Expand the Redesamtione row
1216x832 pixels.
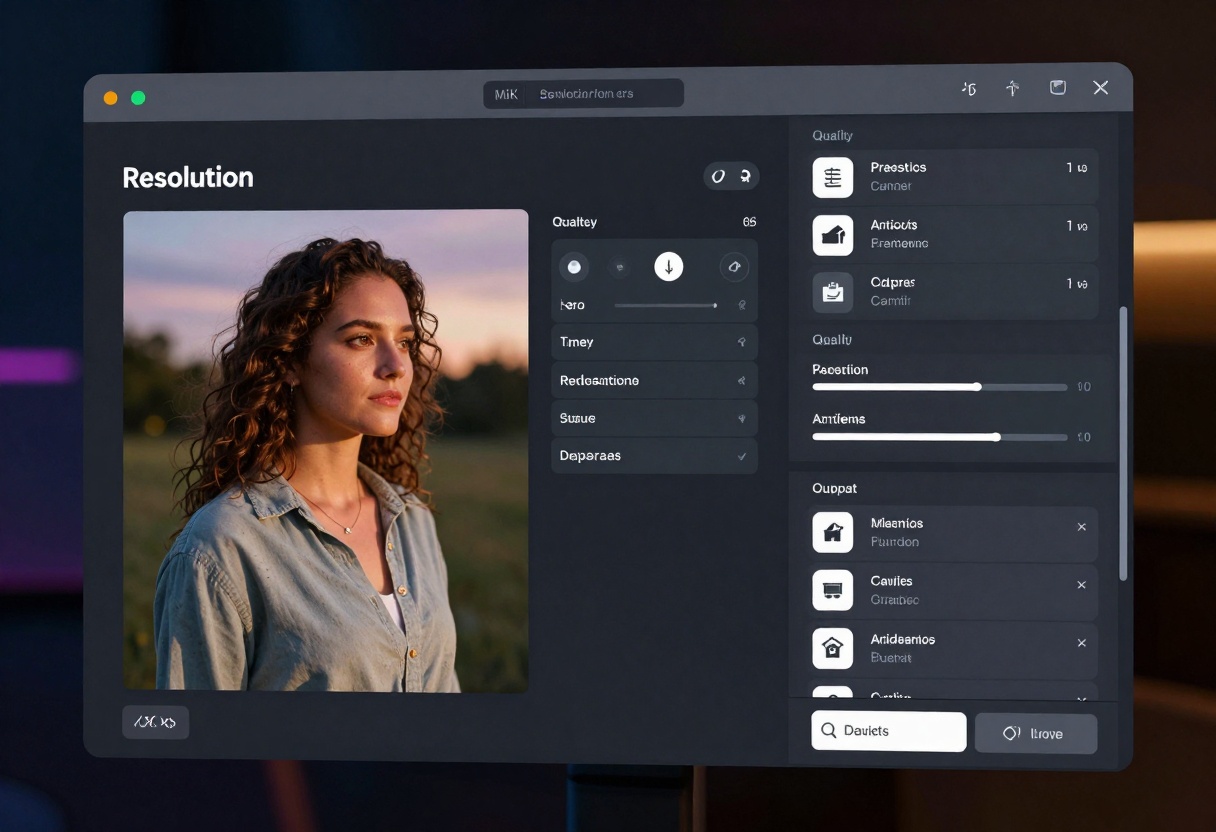(x=654, y=380)
